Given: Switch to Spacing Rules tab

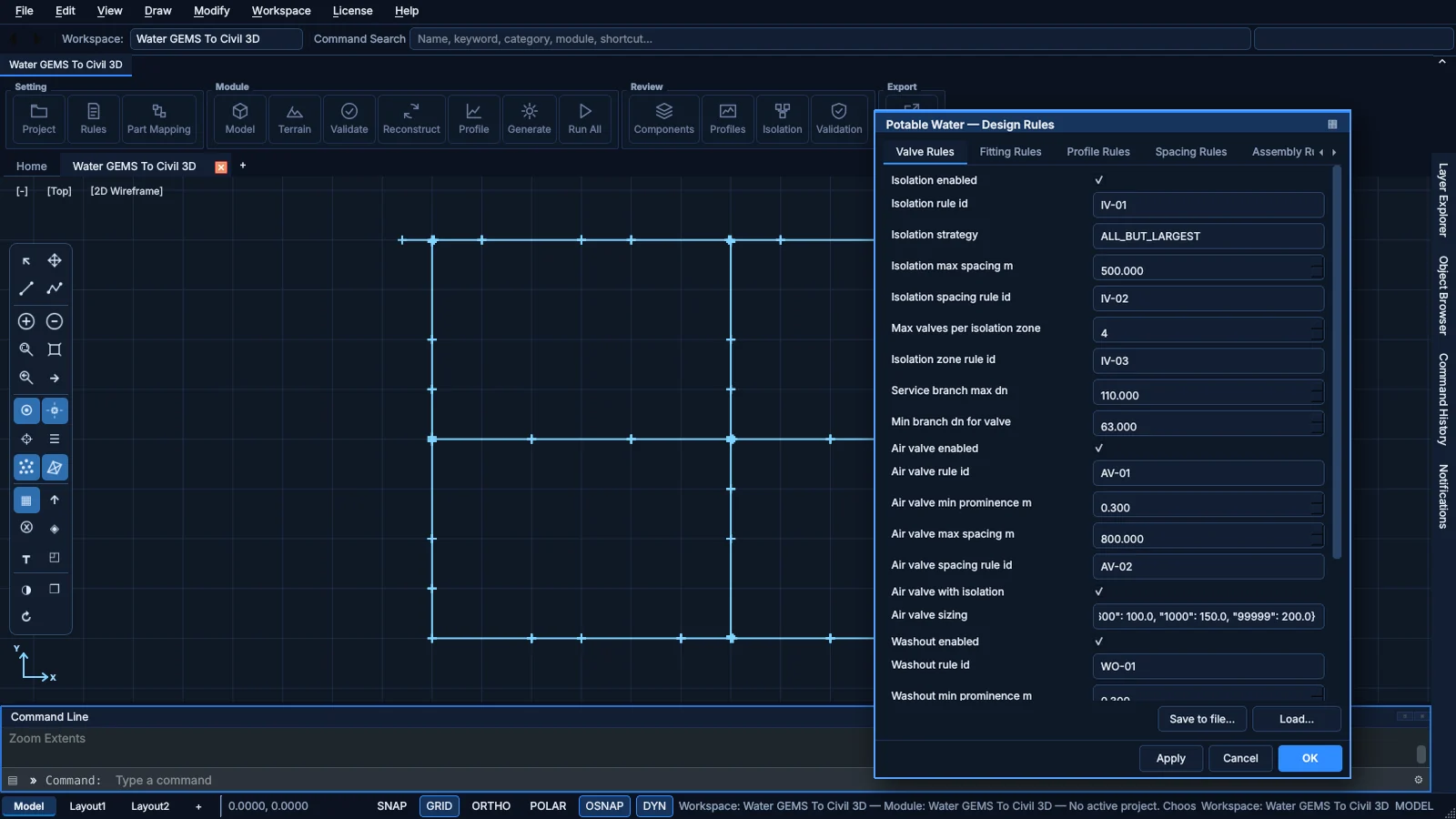Looking at the screenshot, I should coord(1190,152).
